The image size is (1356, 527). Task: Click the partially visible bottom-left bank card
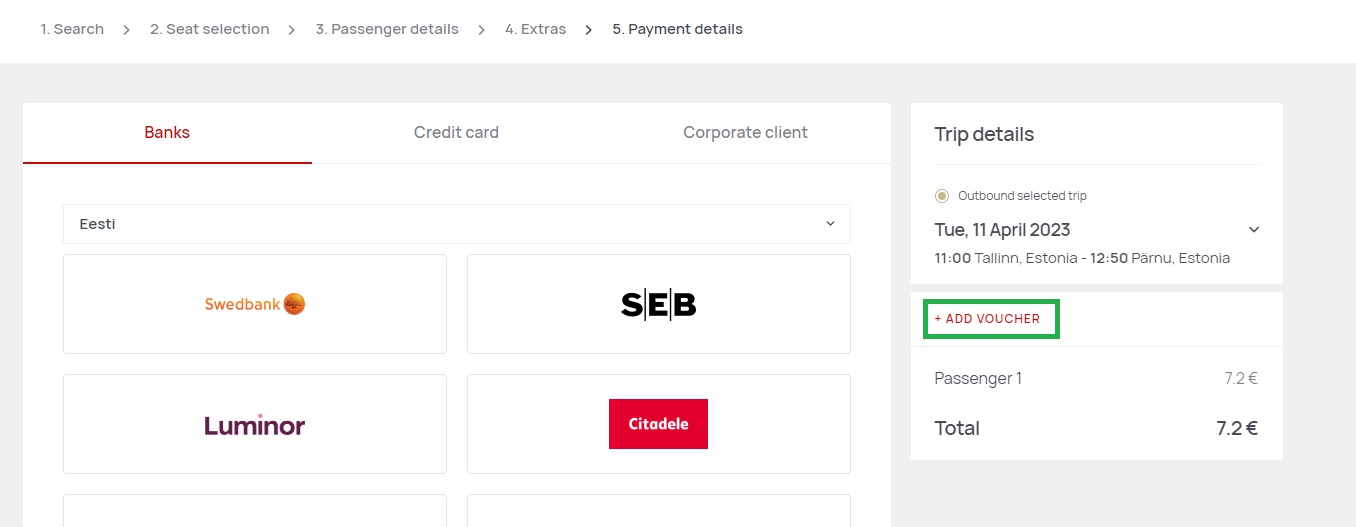(255, 510)
